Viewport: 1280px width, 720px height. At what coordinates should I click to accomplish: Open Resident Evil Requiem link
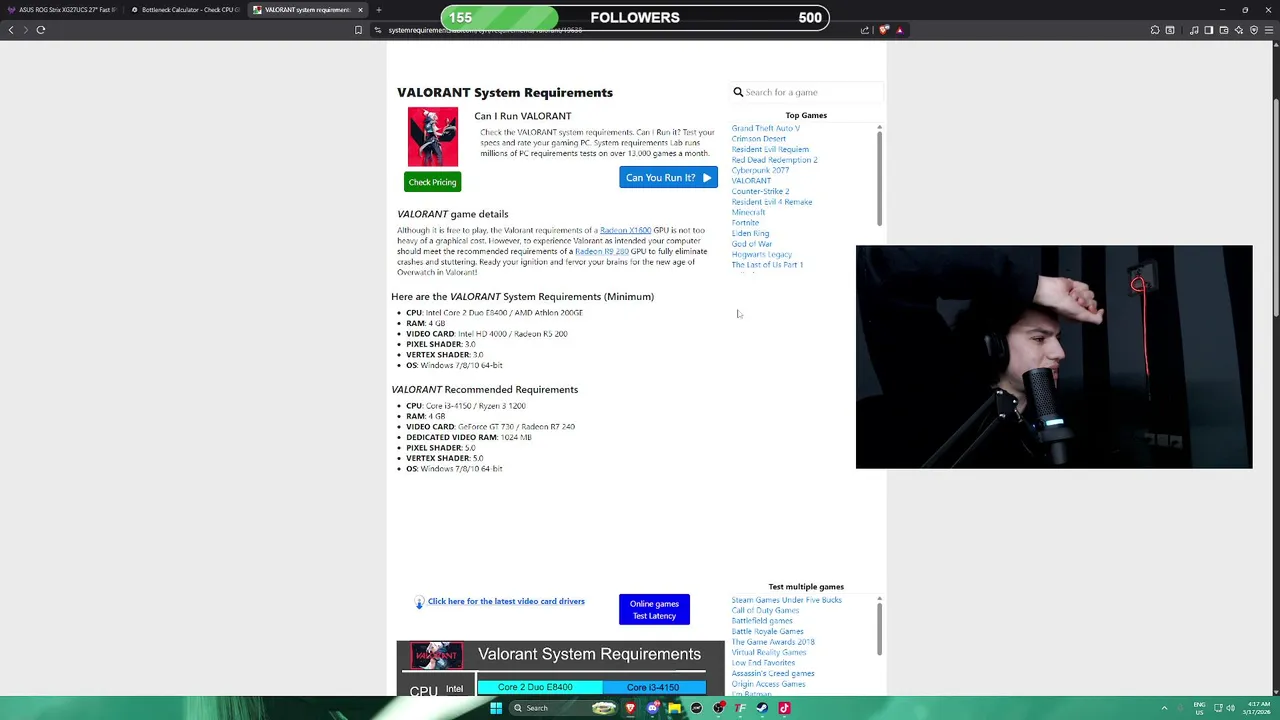(770, 150)
